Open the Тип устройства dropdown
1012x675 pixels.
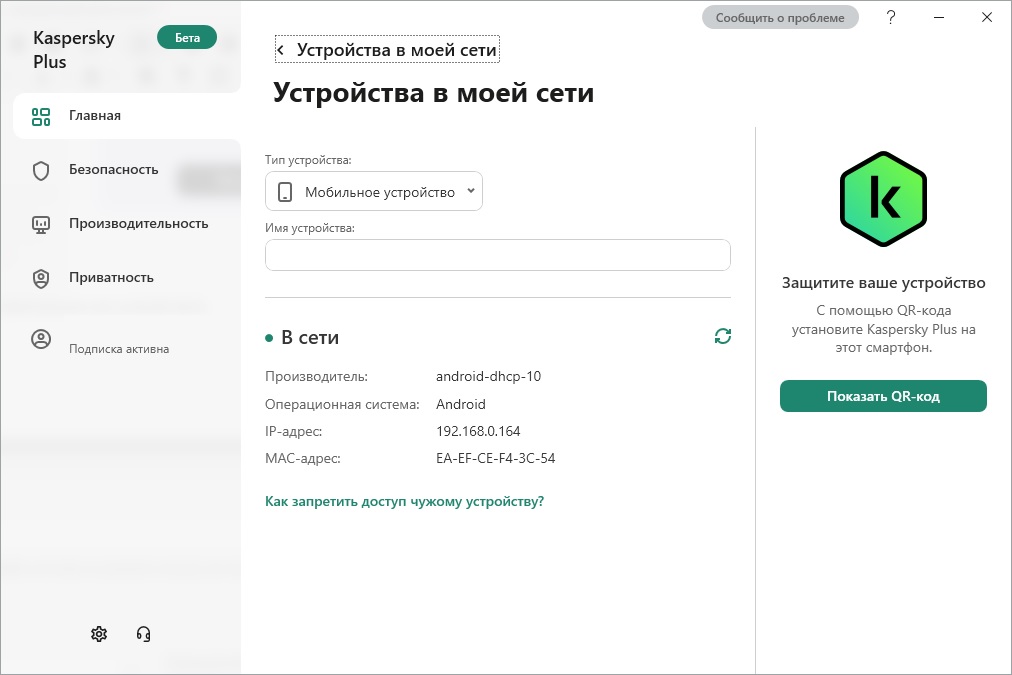[x=374, y=191]
